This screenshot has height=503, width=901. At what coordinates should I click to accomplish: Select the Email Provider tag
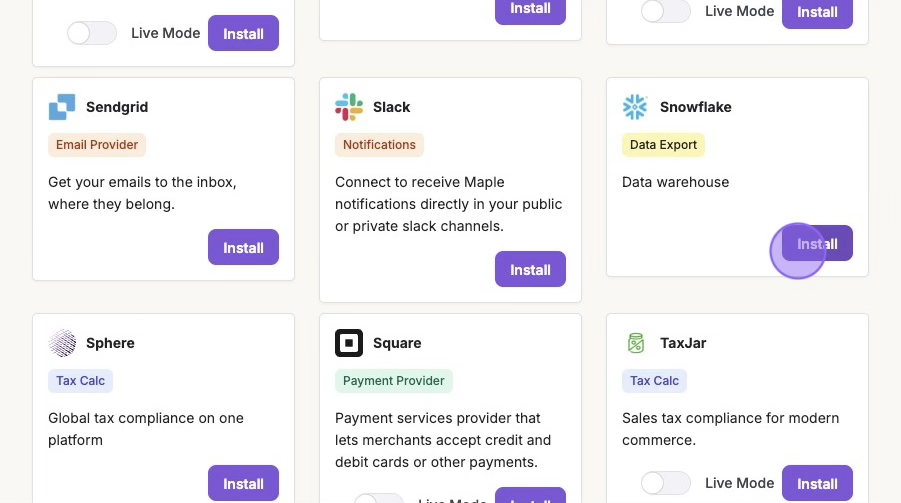pos(97,145)
